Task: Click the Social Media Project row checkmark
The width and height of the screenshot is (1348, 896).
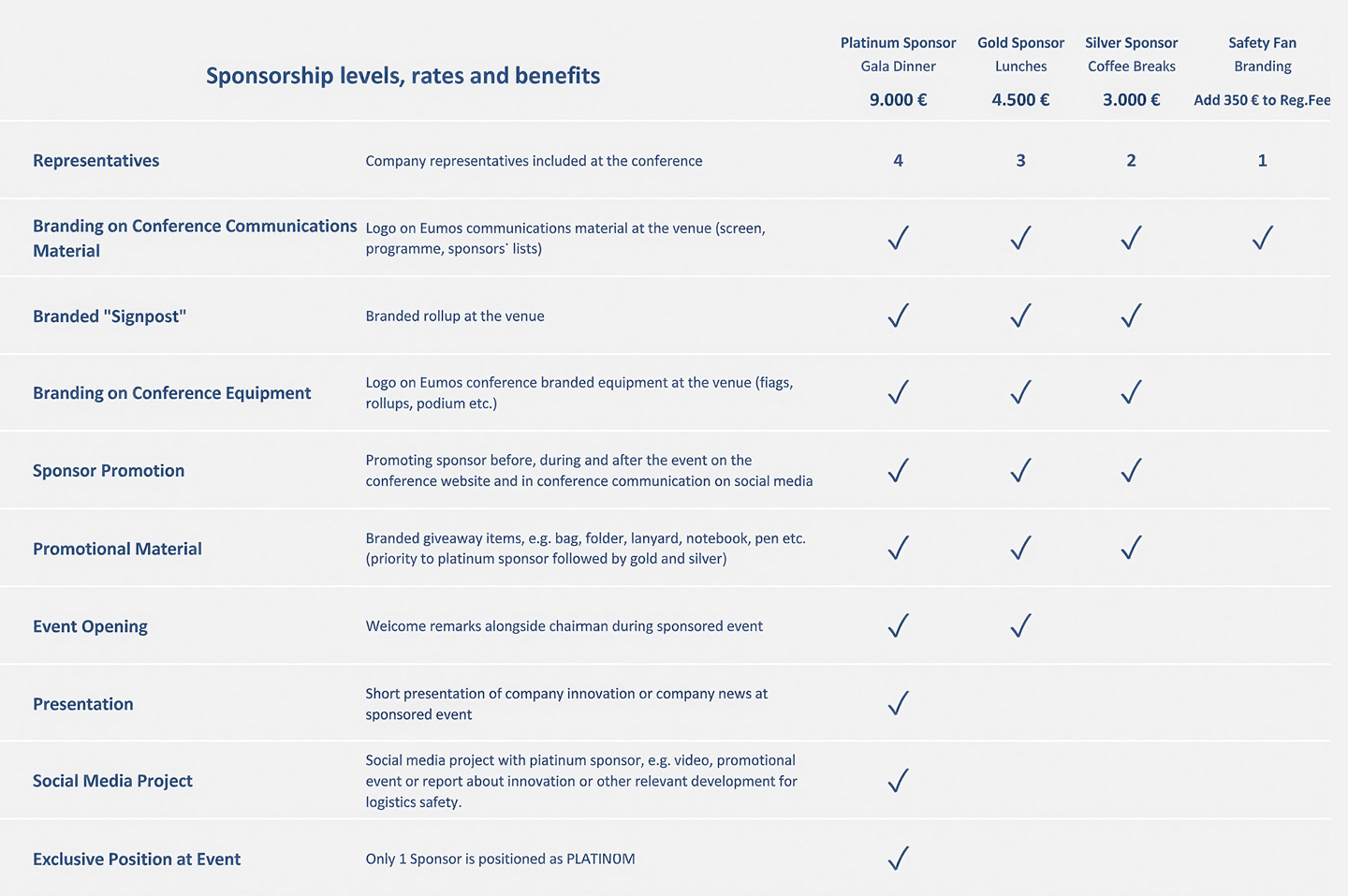Action: coord(898,781)
